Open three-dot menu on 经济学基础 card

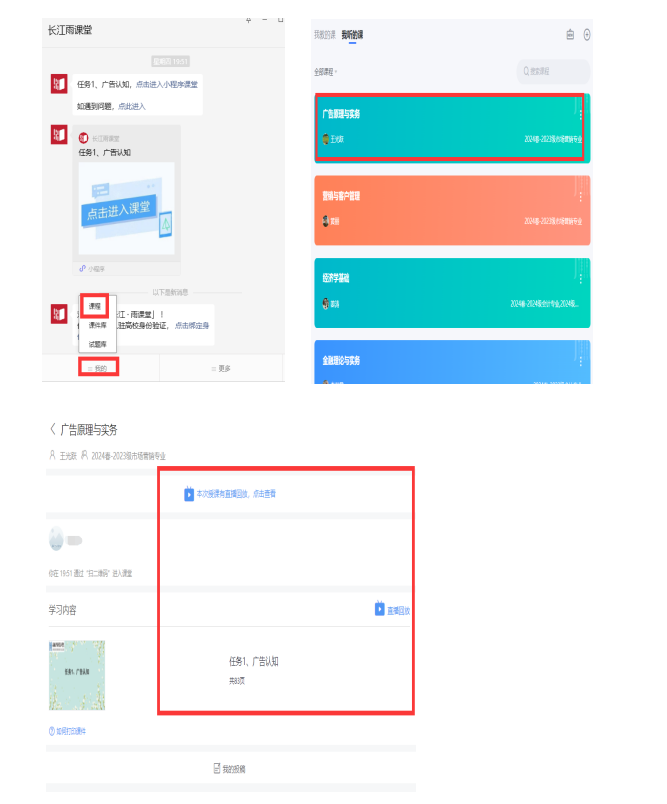point(580,278)
